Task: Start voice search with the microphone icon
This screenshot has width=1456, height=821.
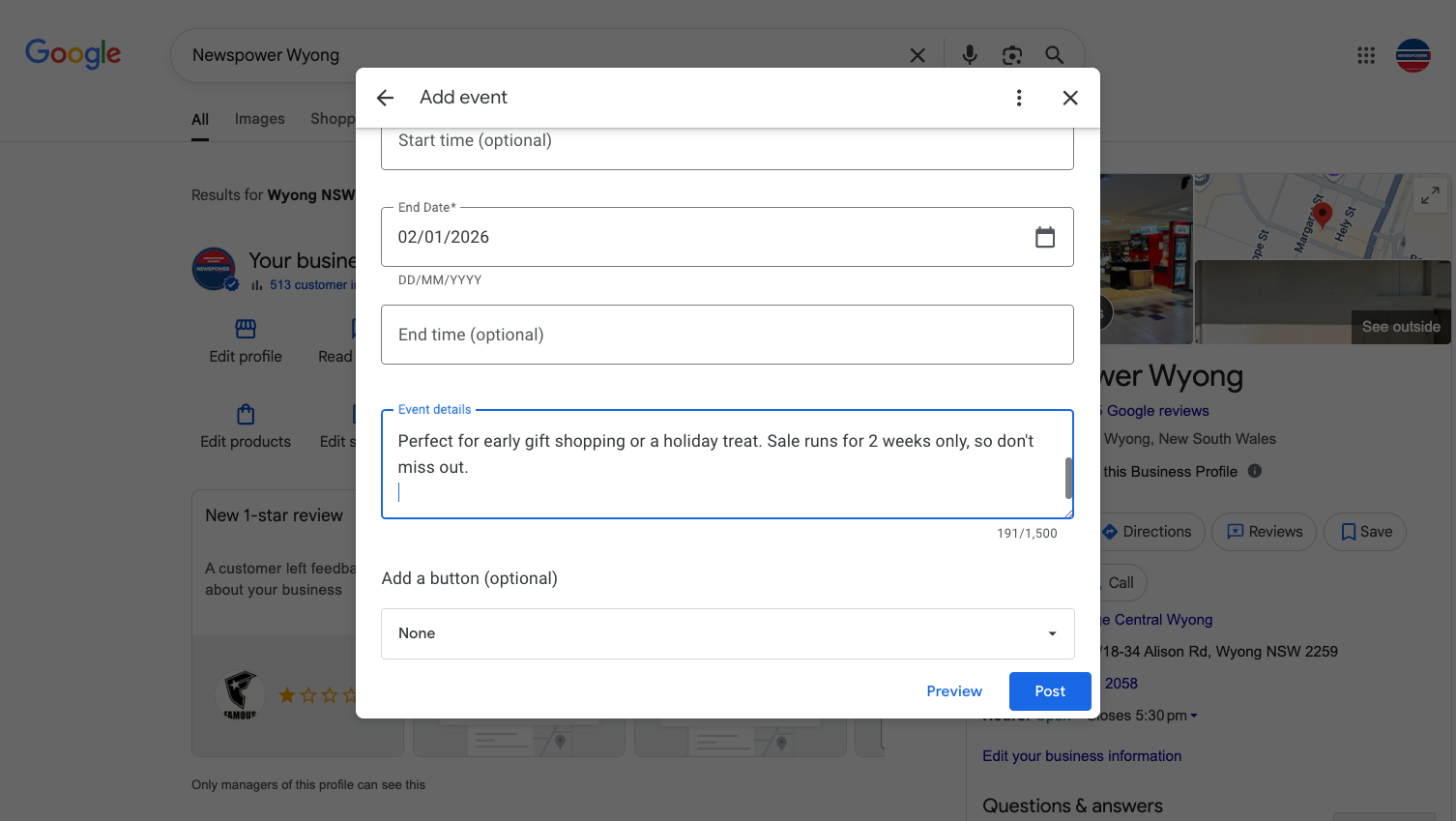Action: pos(970,55)
